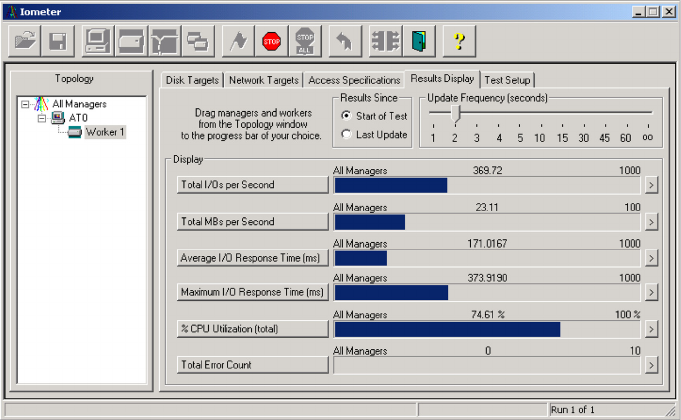Open a test configuration file
The height and width of the screenshot is (420, 681).
25,41
